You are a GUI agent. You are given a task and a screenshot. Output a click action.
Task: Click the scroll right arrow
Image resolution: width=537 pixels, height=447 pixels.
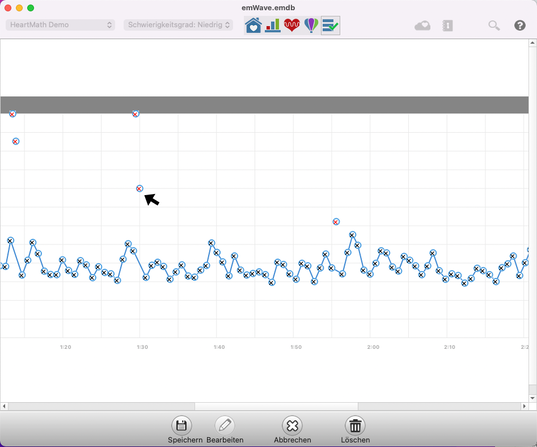pos(524,406)
